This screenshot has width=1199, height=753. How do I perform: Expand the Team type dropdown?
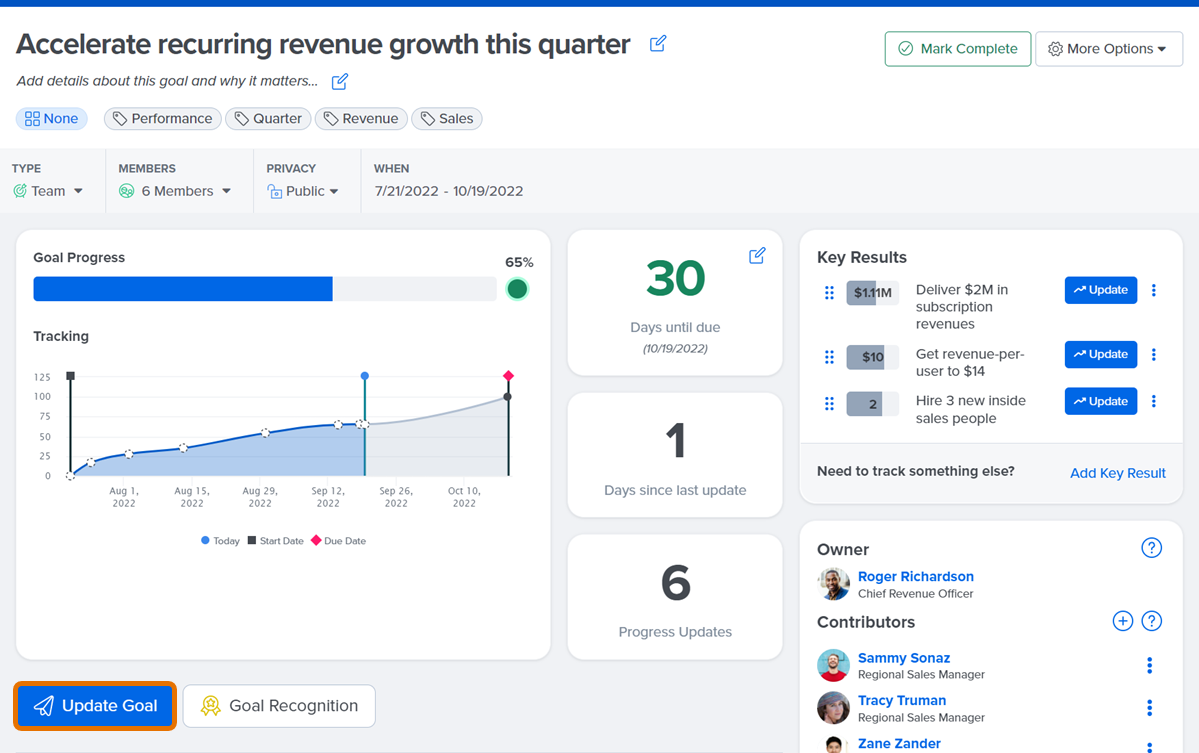click(48, 191)
